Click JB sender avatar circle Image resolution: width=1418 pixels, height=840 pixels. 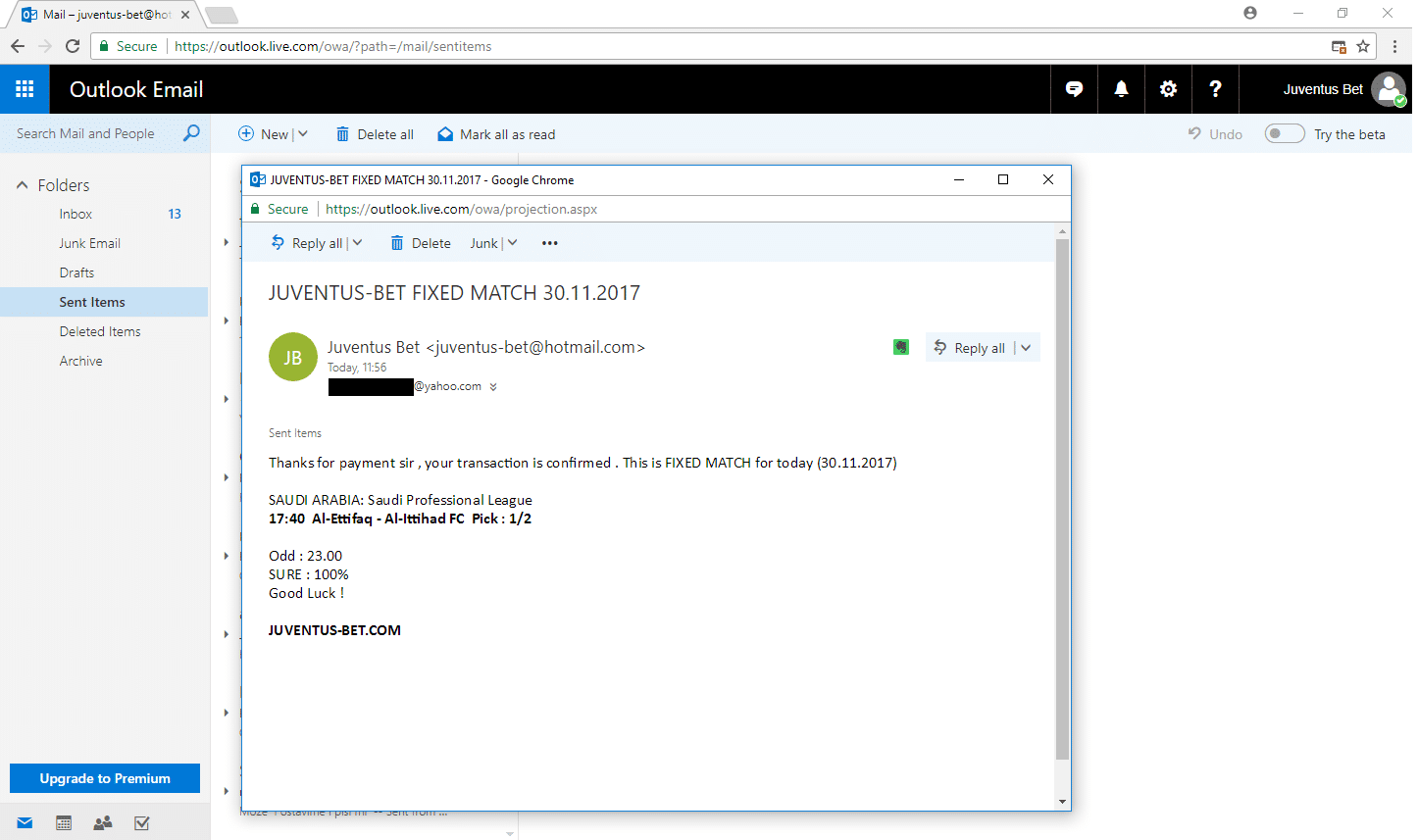293,357
